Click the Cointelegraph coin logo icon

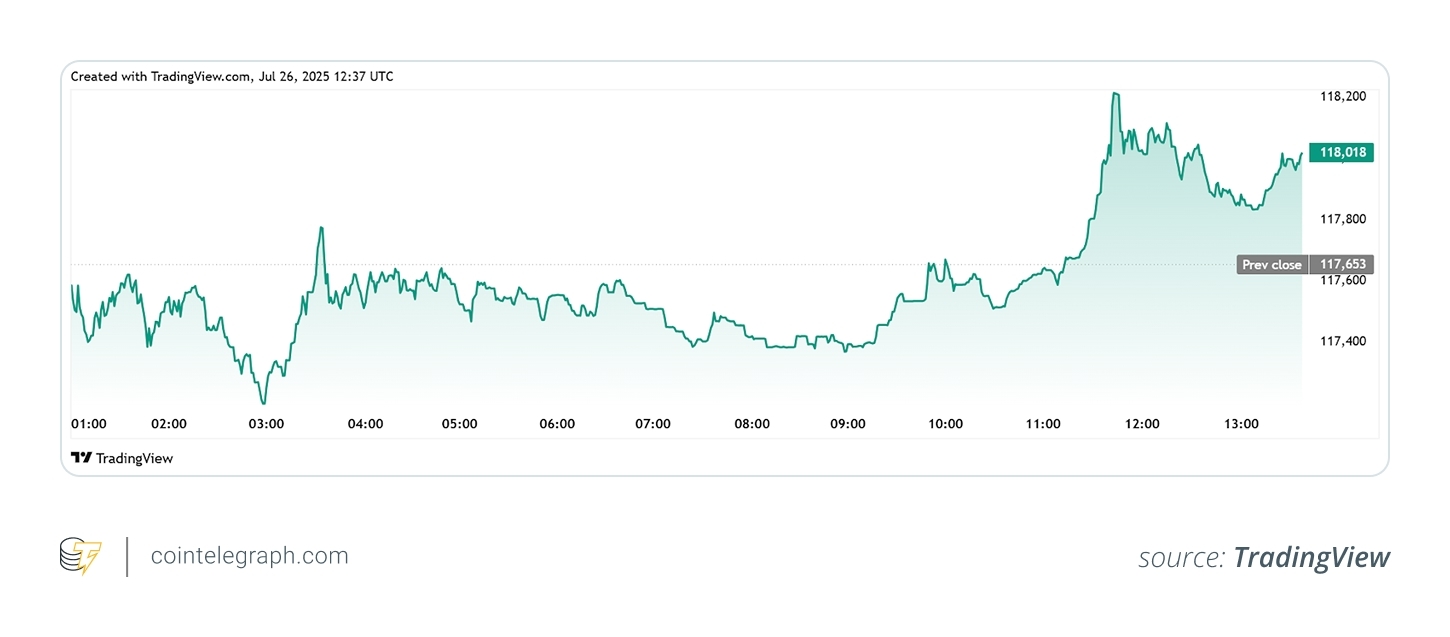click(x=81, y=556)
